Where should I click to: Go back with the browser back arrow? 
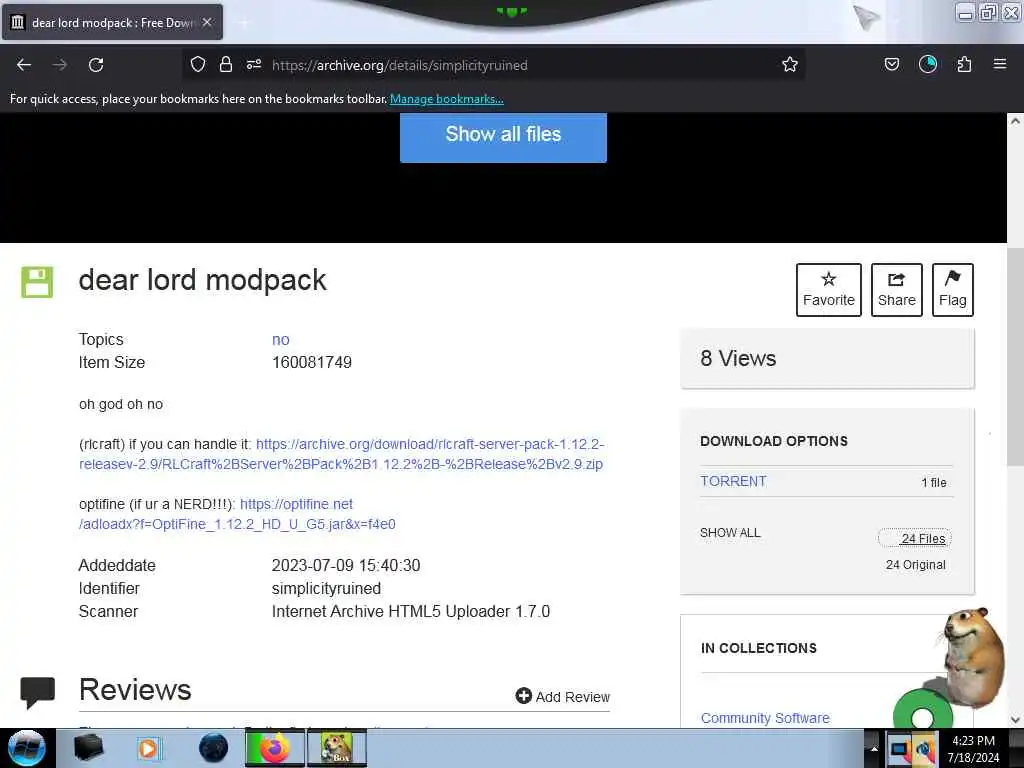point(24,65)
